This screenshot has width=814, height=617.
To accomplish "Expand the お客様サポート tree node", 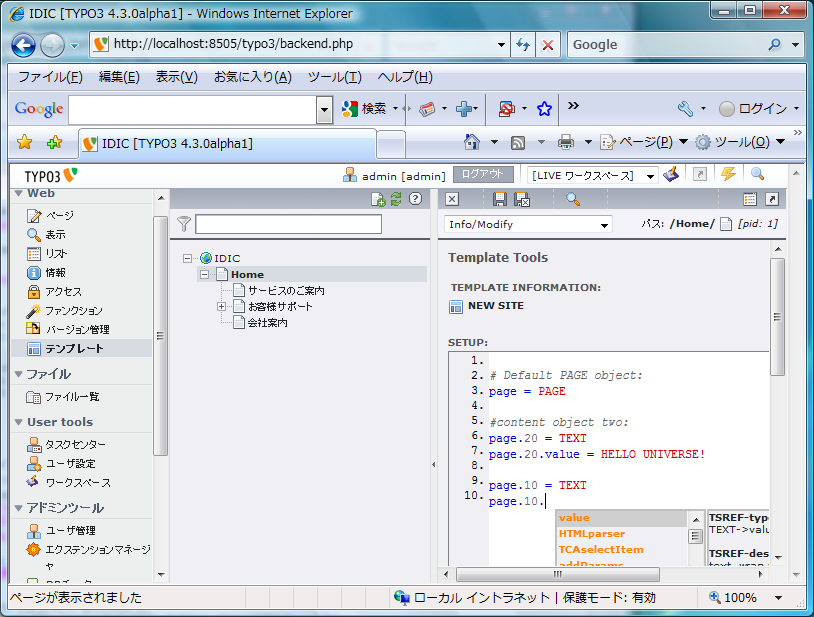I will tap(221, 307).
